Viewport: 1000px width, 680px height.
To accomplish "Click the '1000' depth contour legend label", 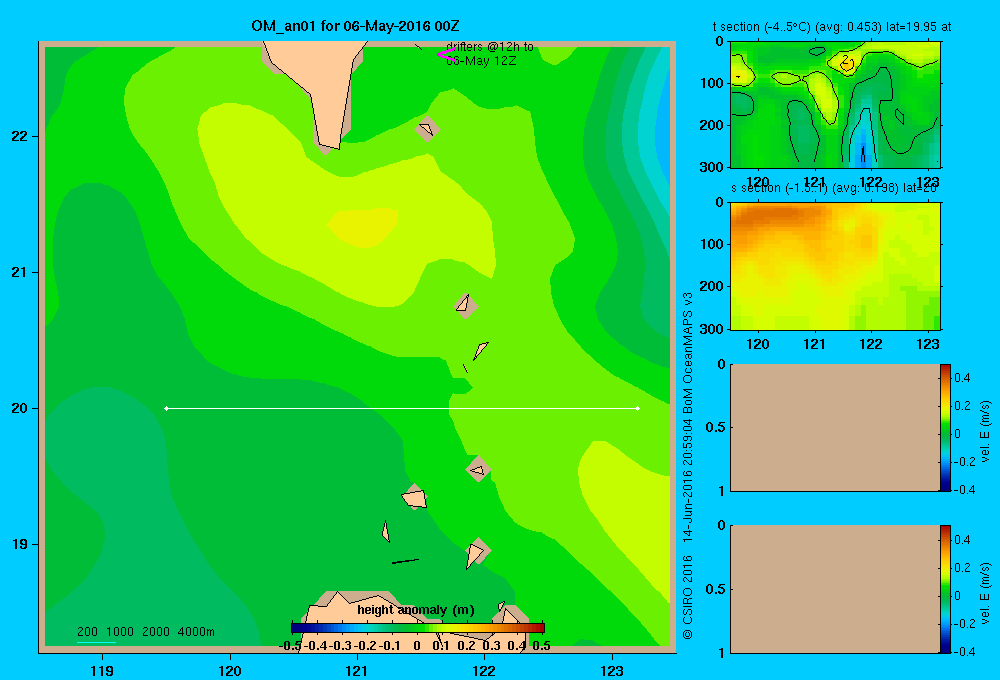I will 120,632.
